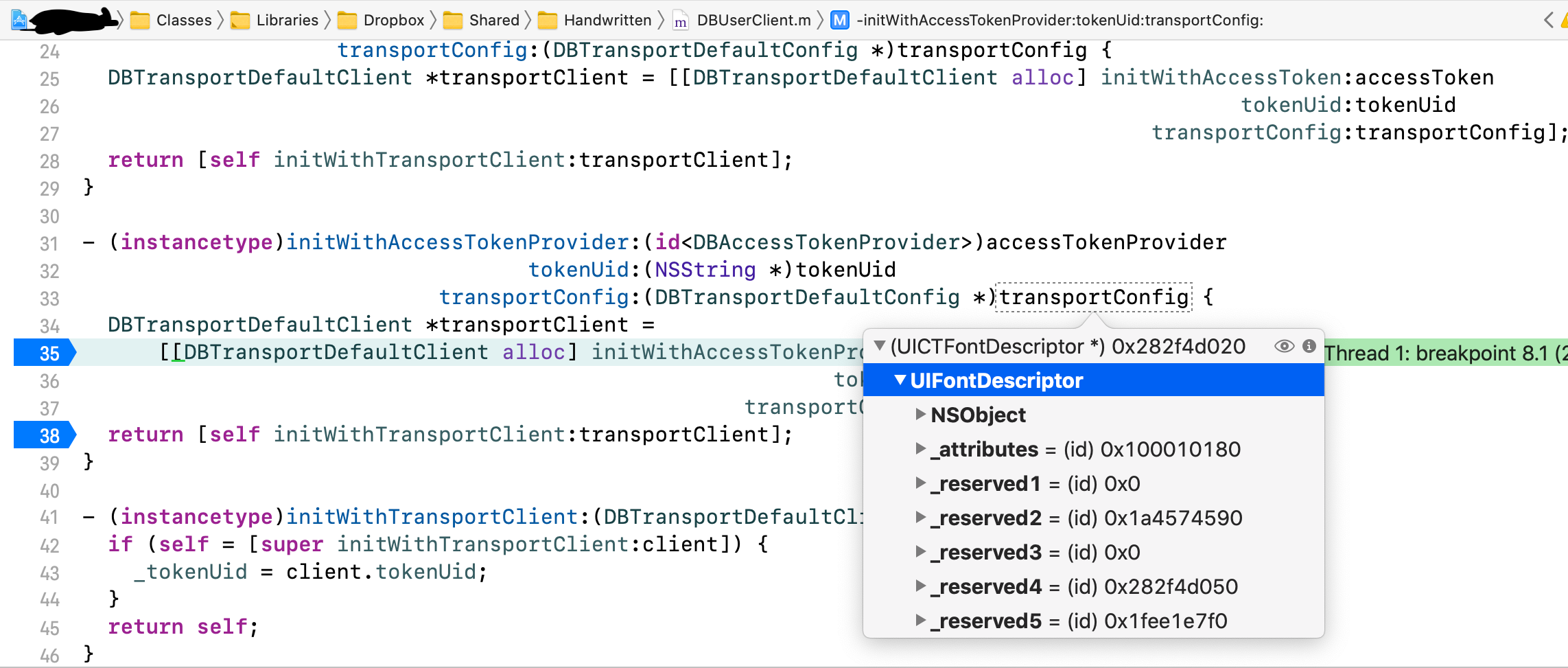1568x668 pixels.
Task: Click the method 'M' icon in jump bar
Action: (x=839, y=21)
